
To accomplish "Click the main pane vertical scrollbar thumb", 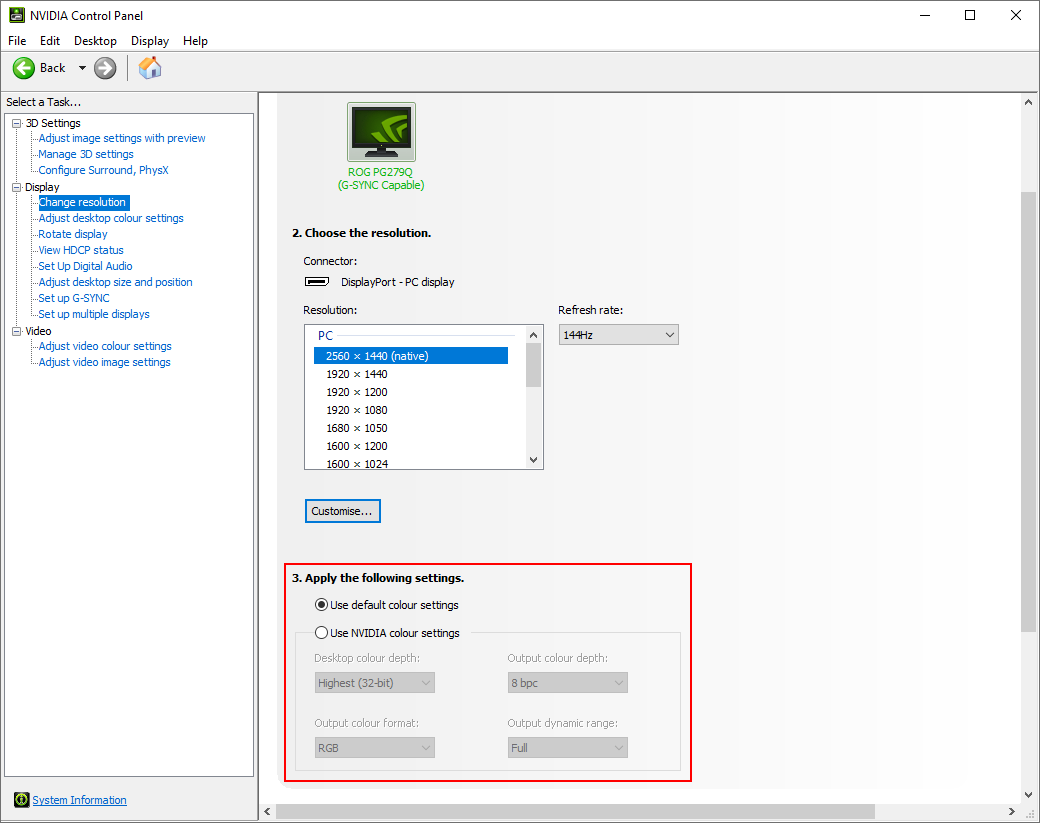I will coord(1028,411).
